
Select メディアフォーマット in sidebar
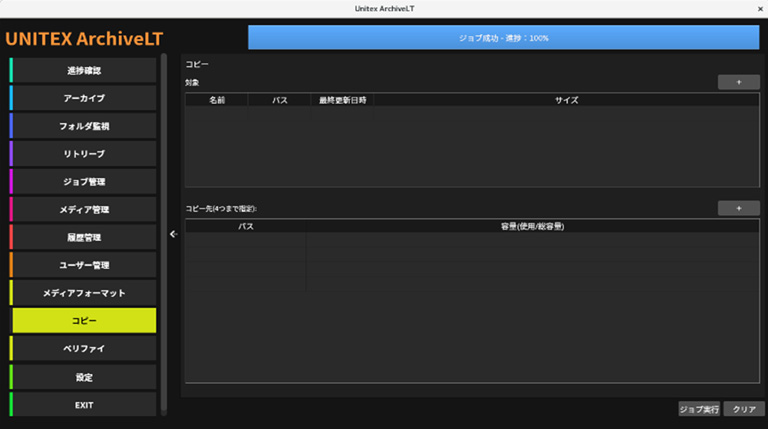83,293
